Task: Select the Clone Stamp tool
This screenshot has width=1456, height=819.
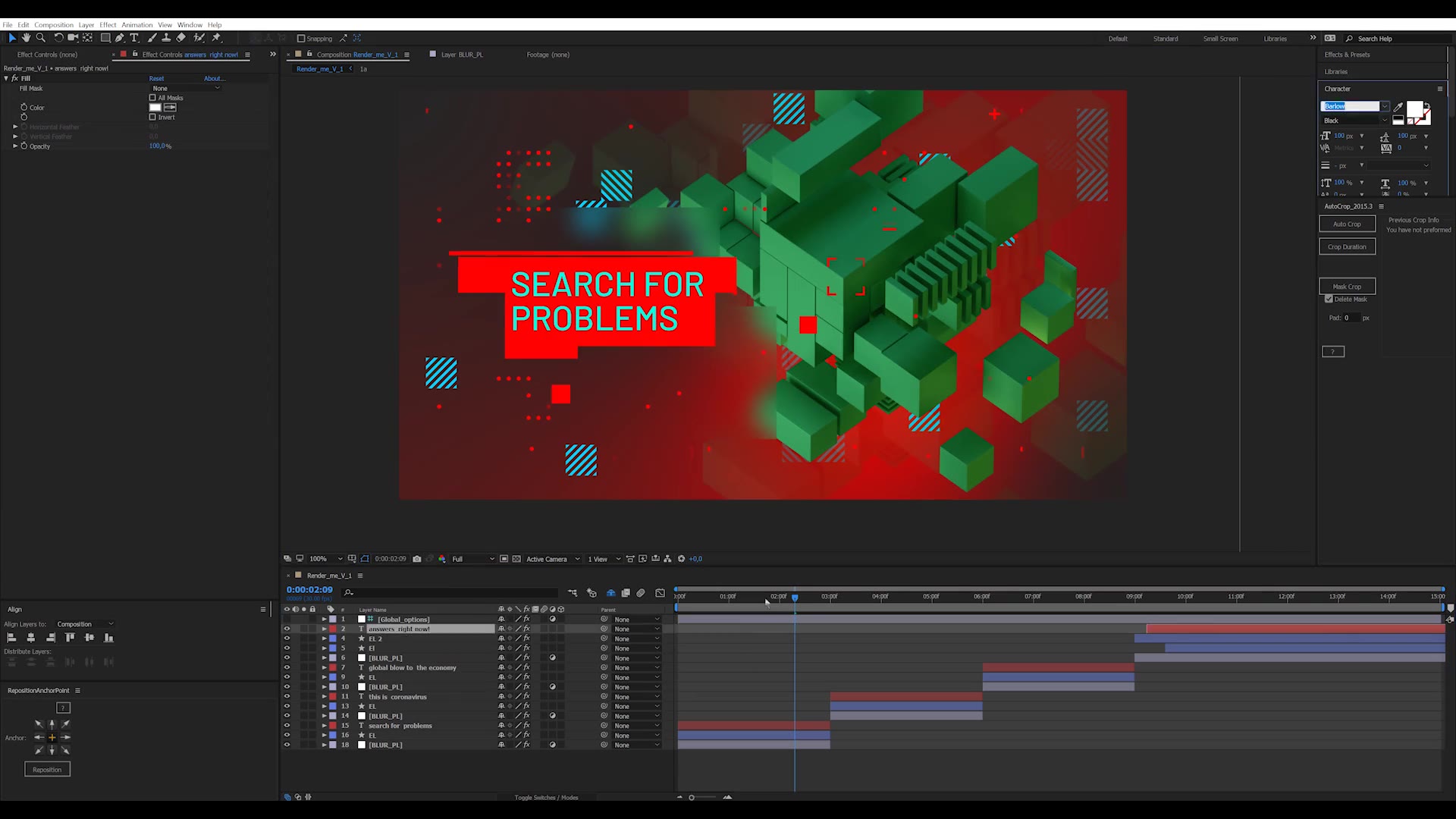Action: [x=166, y=38]
